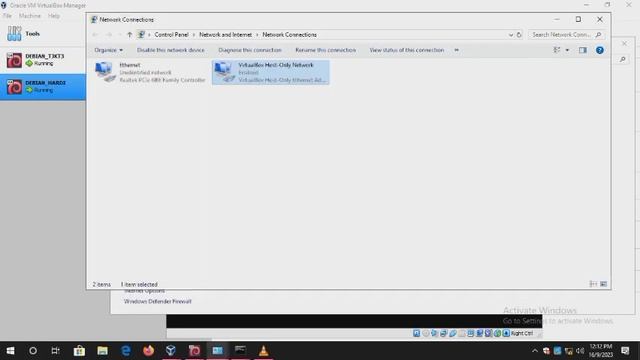Click the network tray icon
The width and height of the screenshot is (640, 360).
(x=569, y=351)
